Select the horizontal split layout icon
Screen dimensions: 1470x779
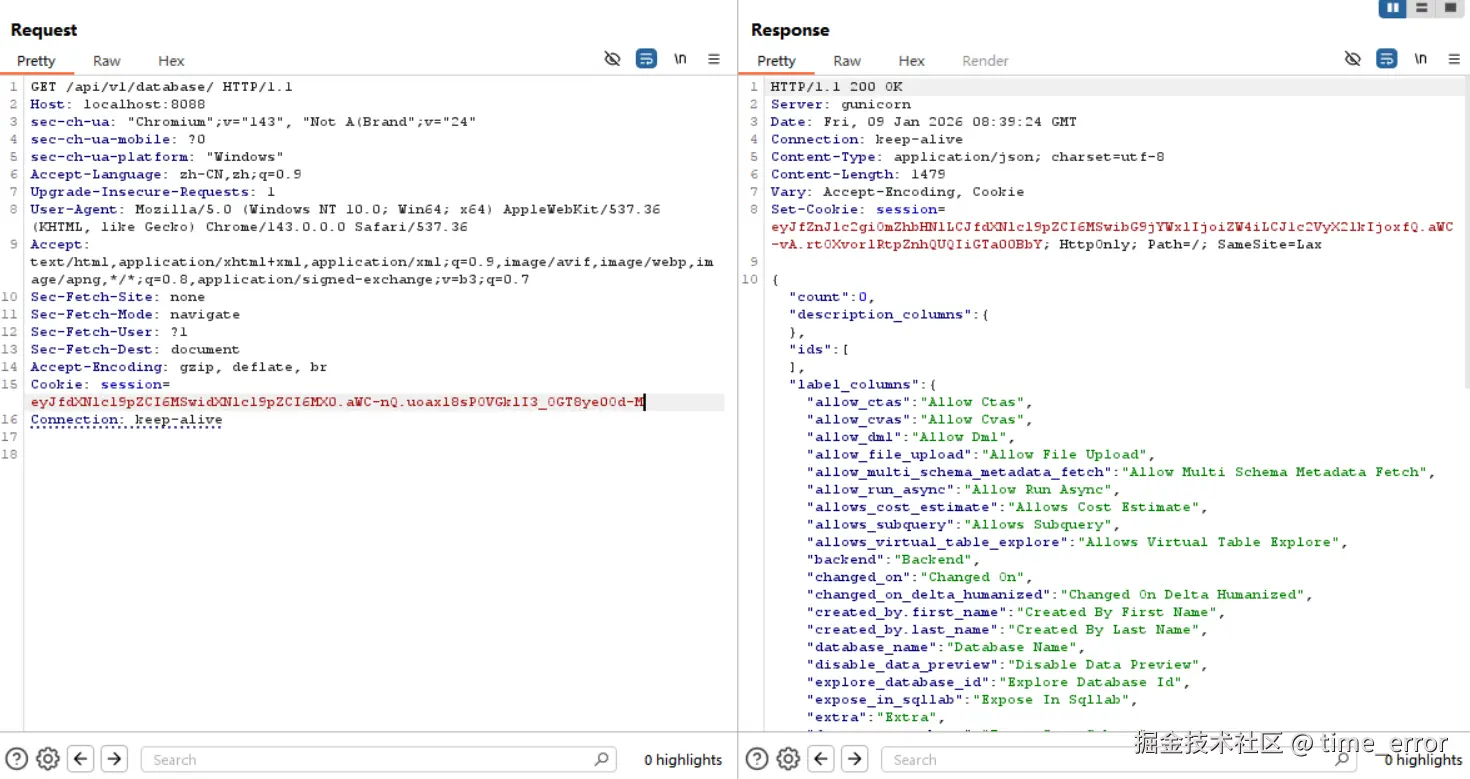pyautogui.click(x=1421, y=8)
